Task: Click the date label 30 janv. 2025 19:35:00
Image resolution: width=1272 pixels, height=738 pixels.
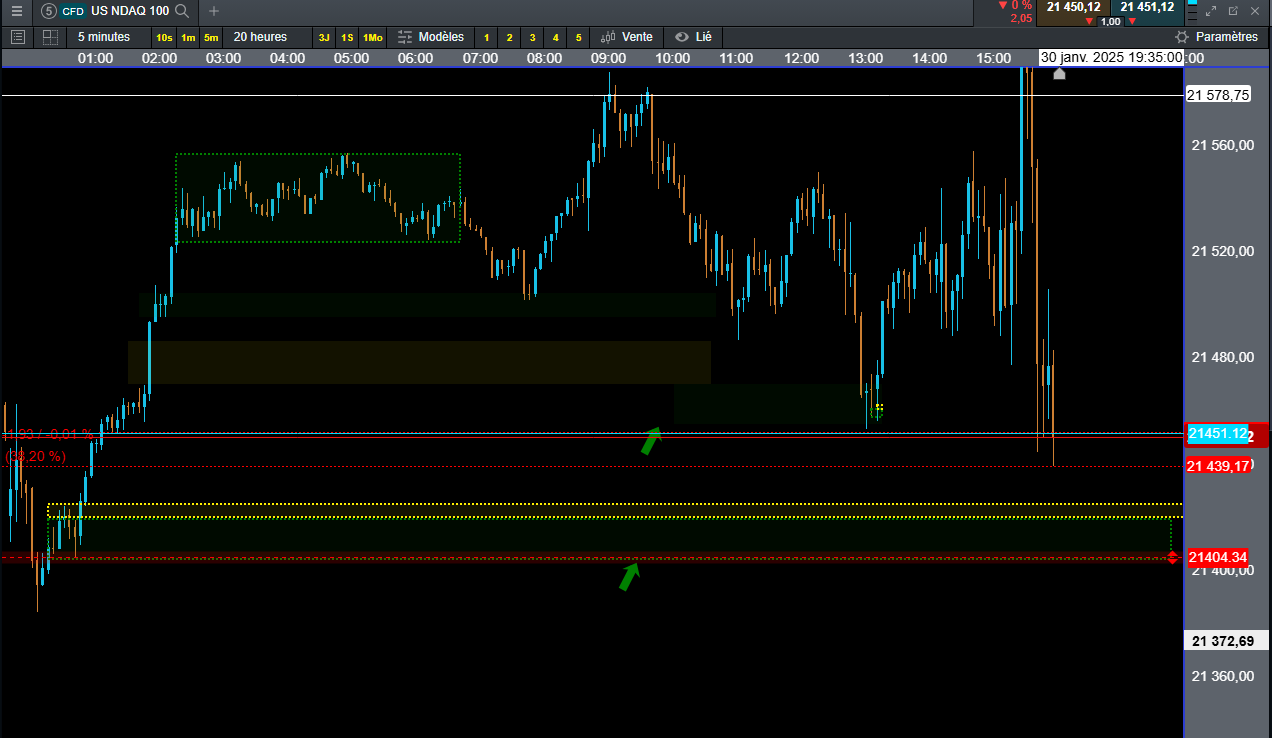Action: coord(1112,58)
